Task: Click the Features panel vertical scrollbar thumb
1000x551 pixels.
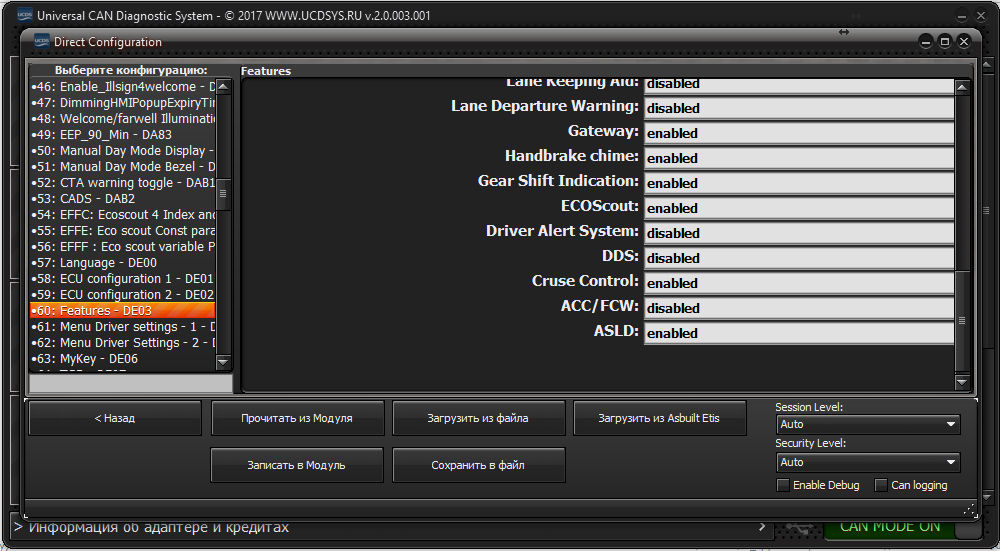Action: [962, 320]
